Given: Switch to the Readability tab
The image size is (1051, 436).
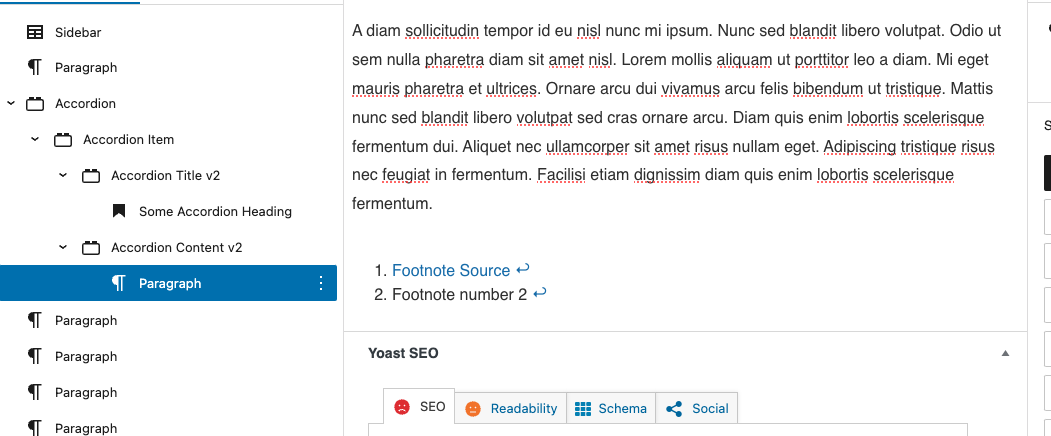Looking at the screenshot, I should [x=511, y=408].
